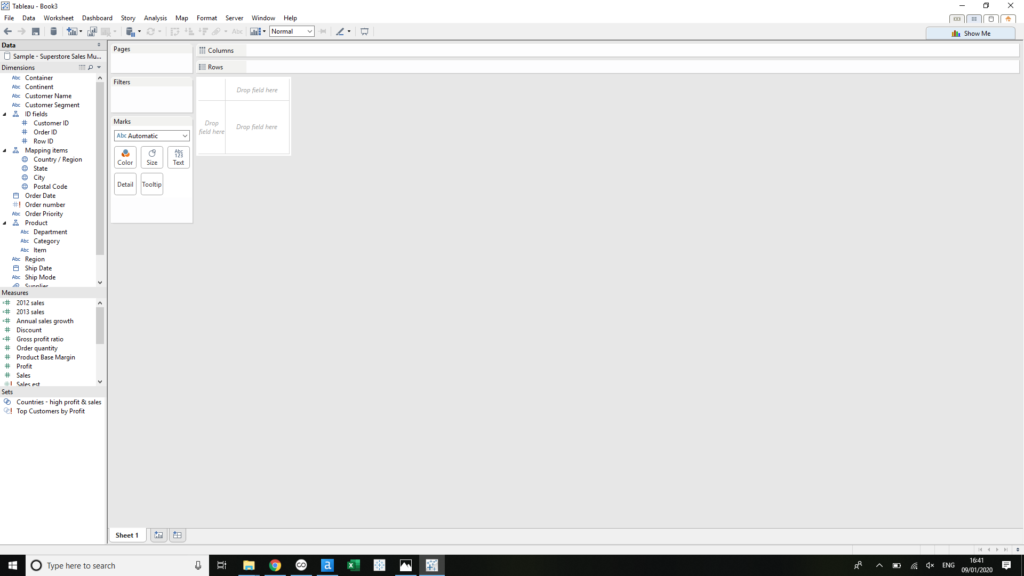Open the Worksheet menu
Image resolution: width=1024 pixels, height=576 pixels.
58,18
